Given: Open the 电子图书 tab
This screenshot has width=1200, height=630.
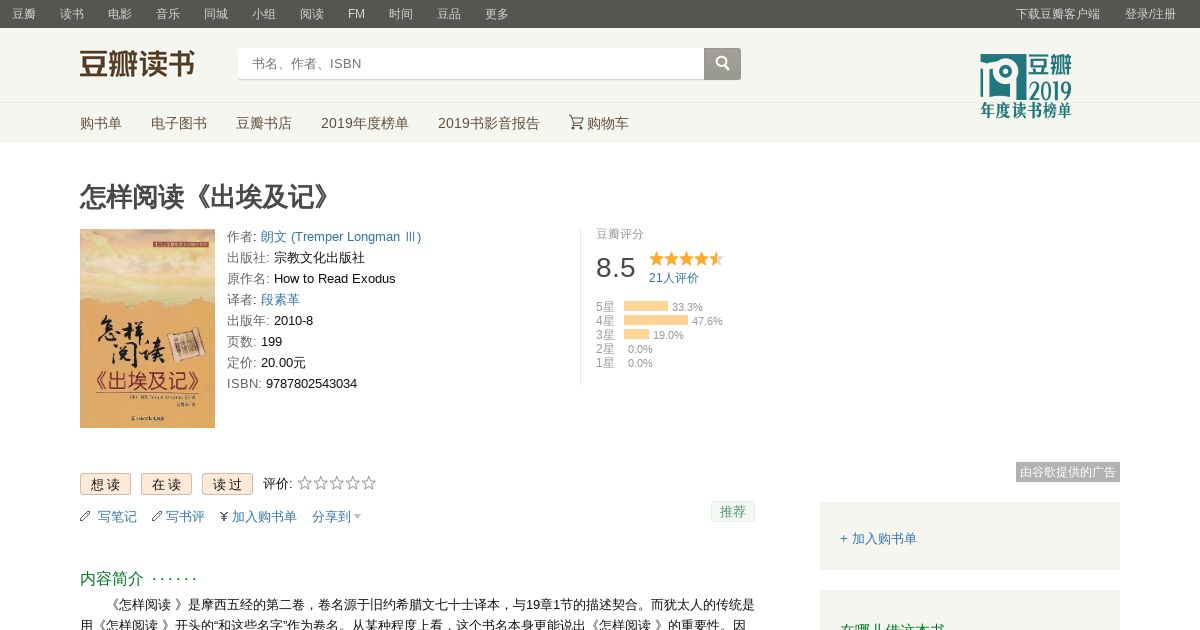Looking at the screenshot, I should coord(179,123).
